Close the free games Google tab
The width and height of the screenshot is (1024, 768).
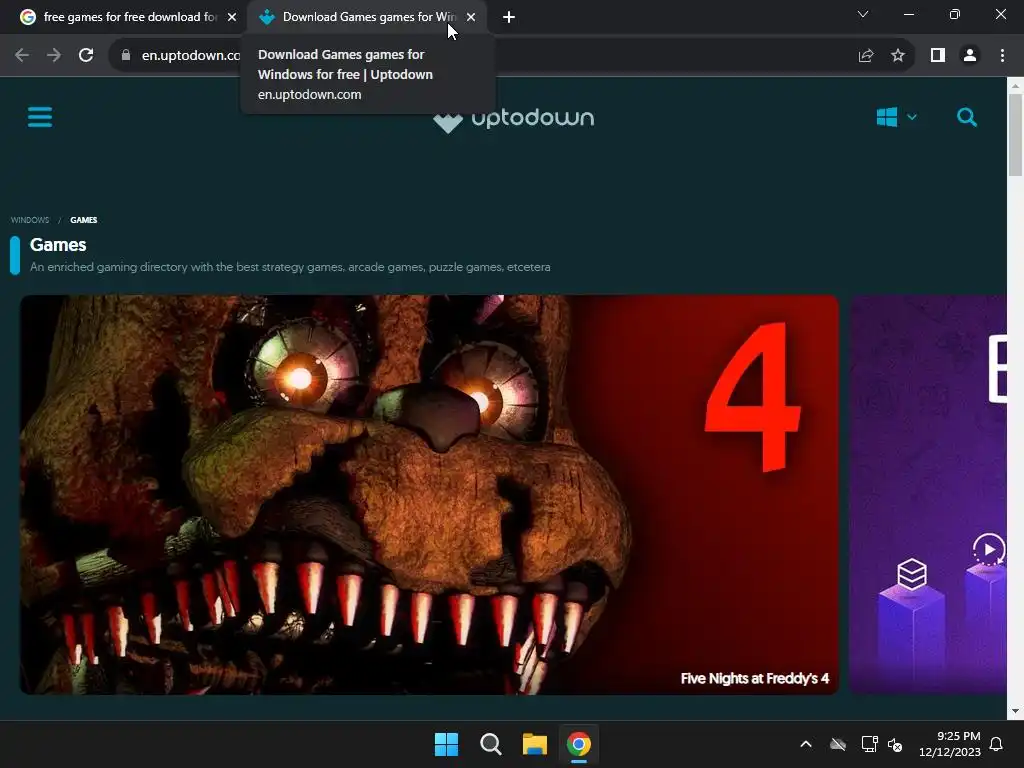[x=232, y=17]
